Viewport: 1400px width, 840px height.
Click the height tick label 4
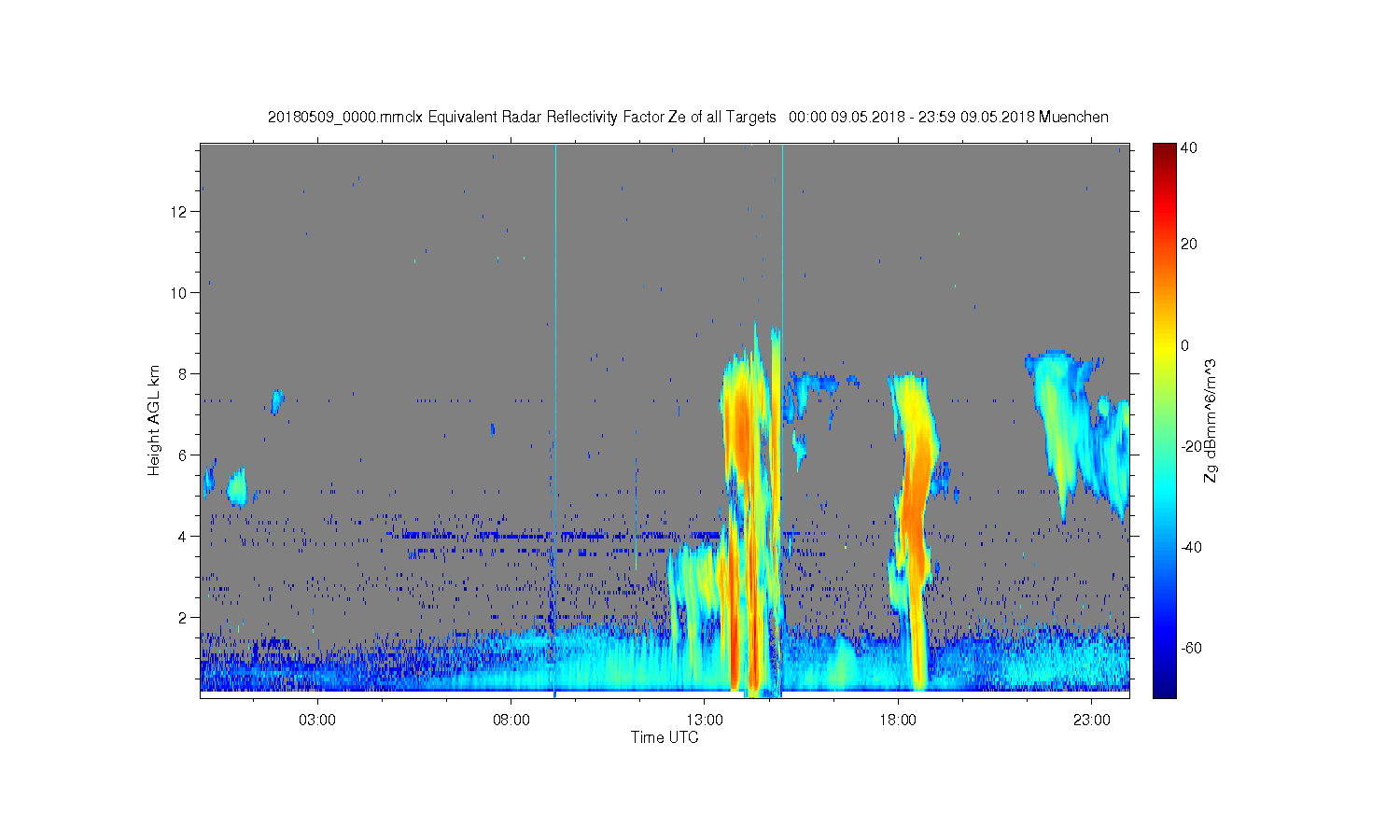click(183, 536)
